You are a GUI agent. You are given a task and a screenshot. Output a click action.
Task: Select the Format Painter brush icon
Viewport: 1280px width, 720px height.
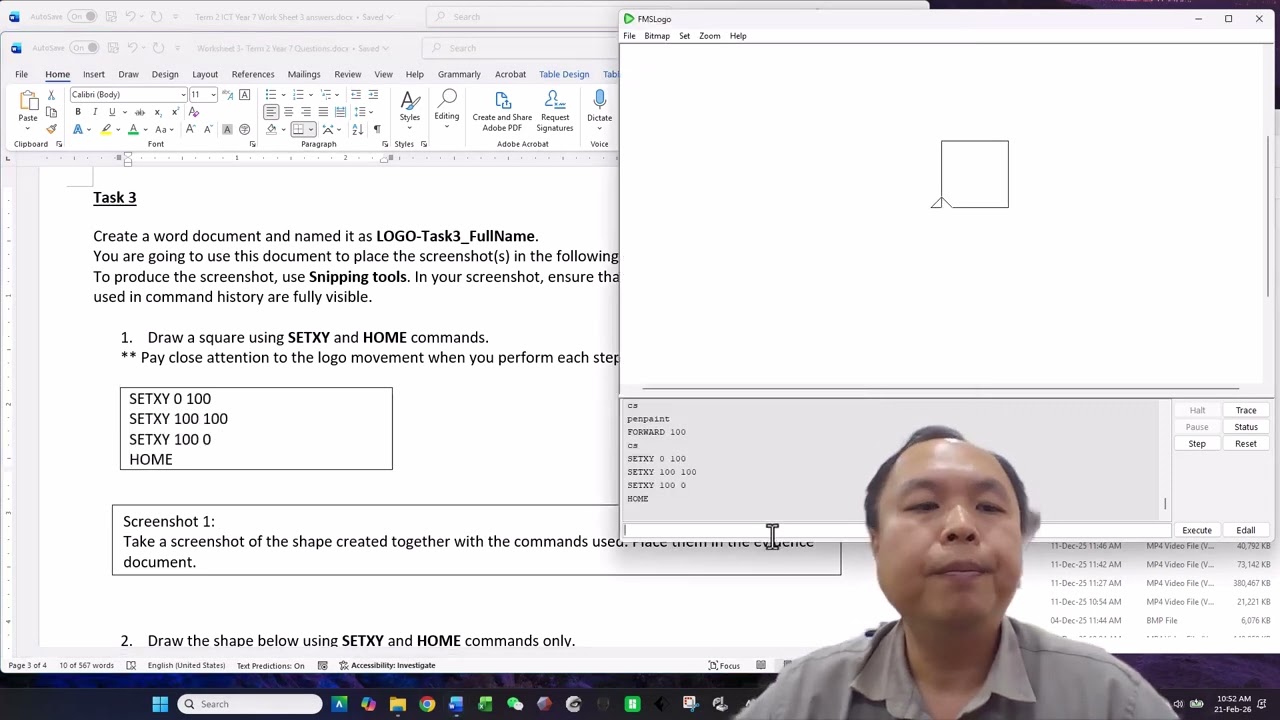pos(51,129)
